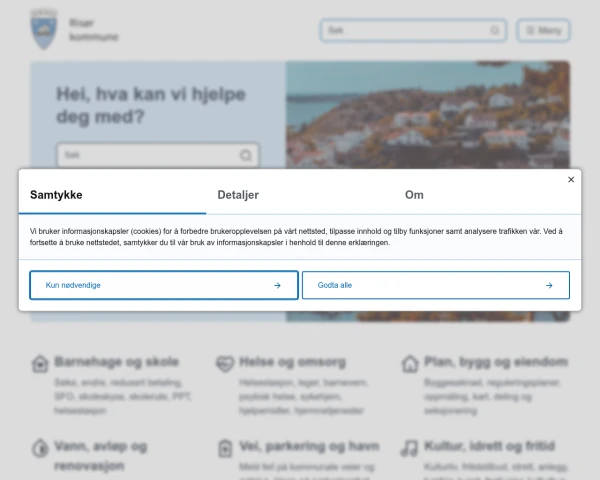The width and height of the screenshot is (600, 480).
Task: Click the arrow icon in Godta alle
Action: (549, 286)
